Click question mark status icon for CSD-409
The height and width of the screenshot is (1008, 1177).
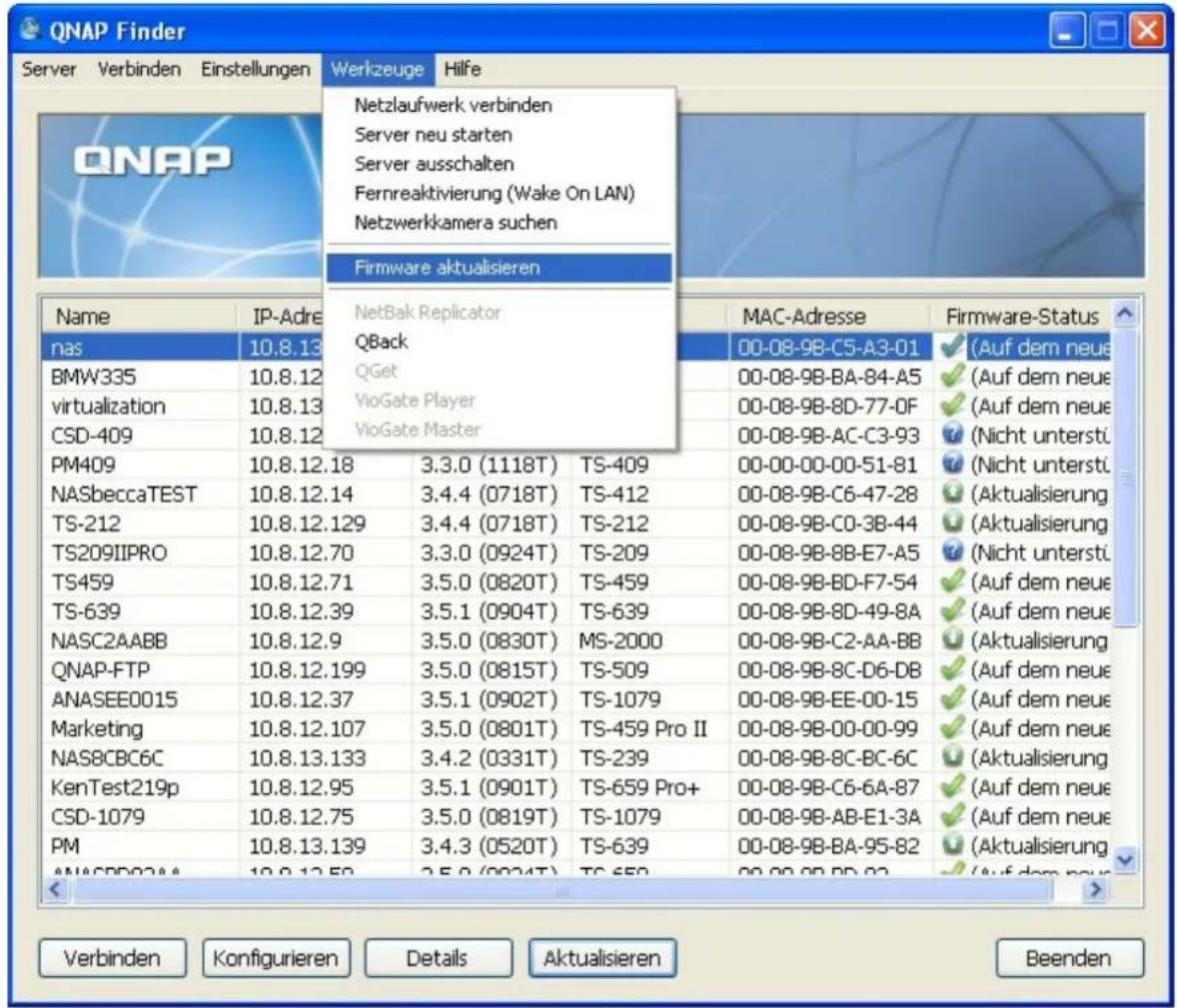click(x=952, y=435)
